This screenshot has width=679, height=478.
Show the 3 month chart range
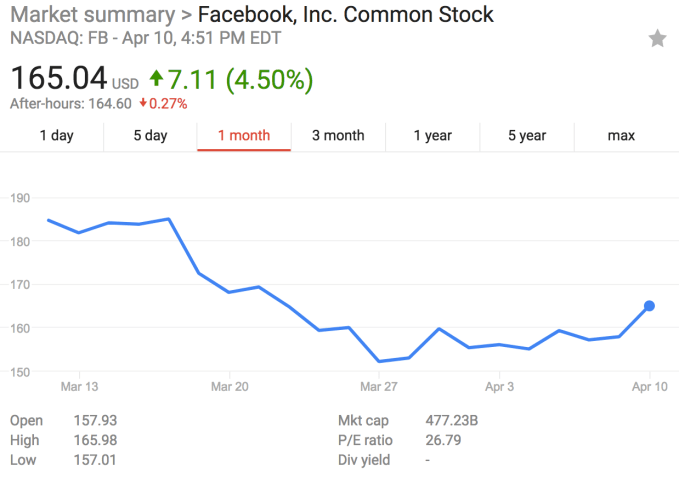click(338, 136)
